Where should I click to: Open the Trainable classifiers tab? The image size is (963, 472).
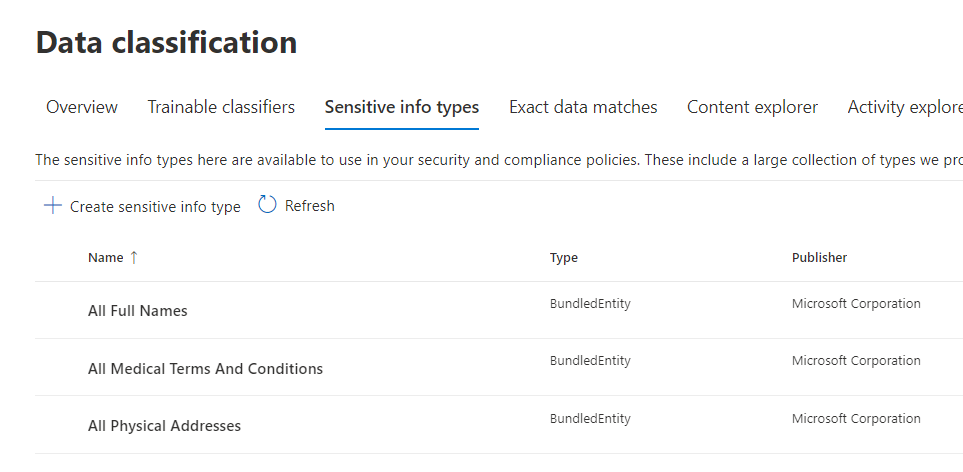221,107
